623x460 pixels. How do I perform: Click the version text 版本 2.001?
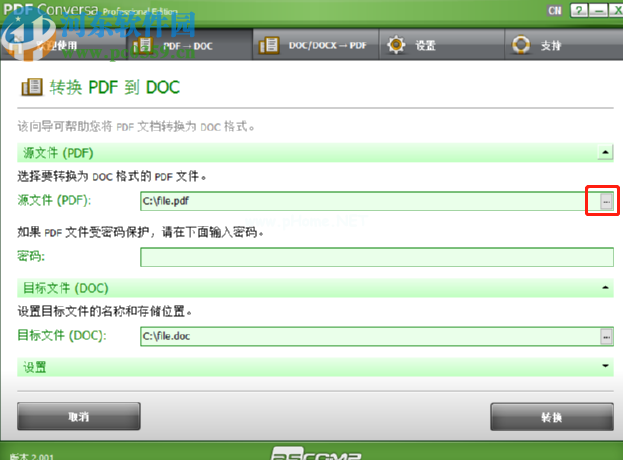(x=31, y=456)
